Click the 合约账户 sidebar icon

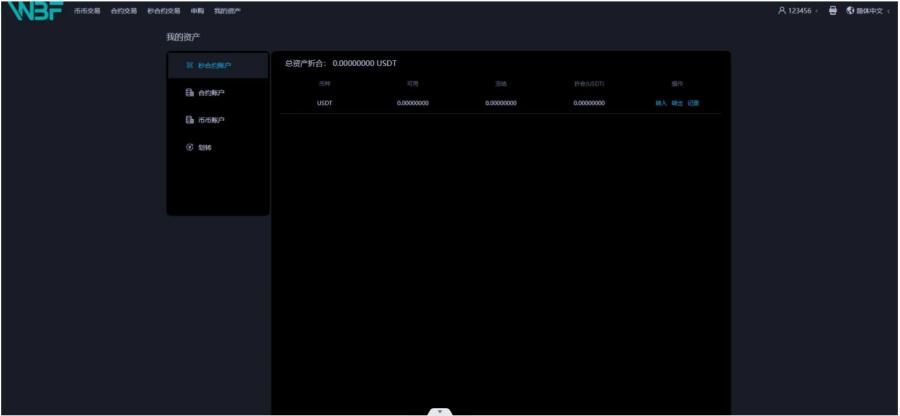click(x=190, y=93)
